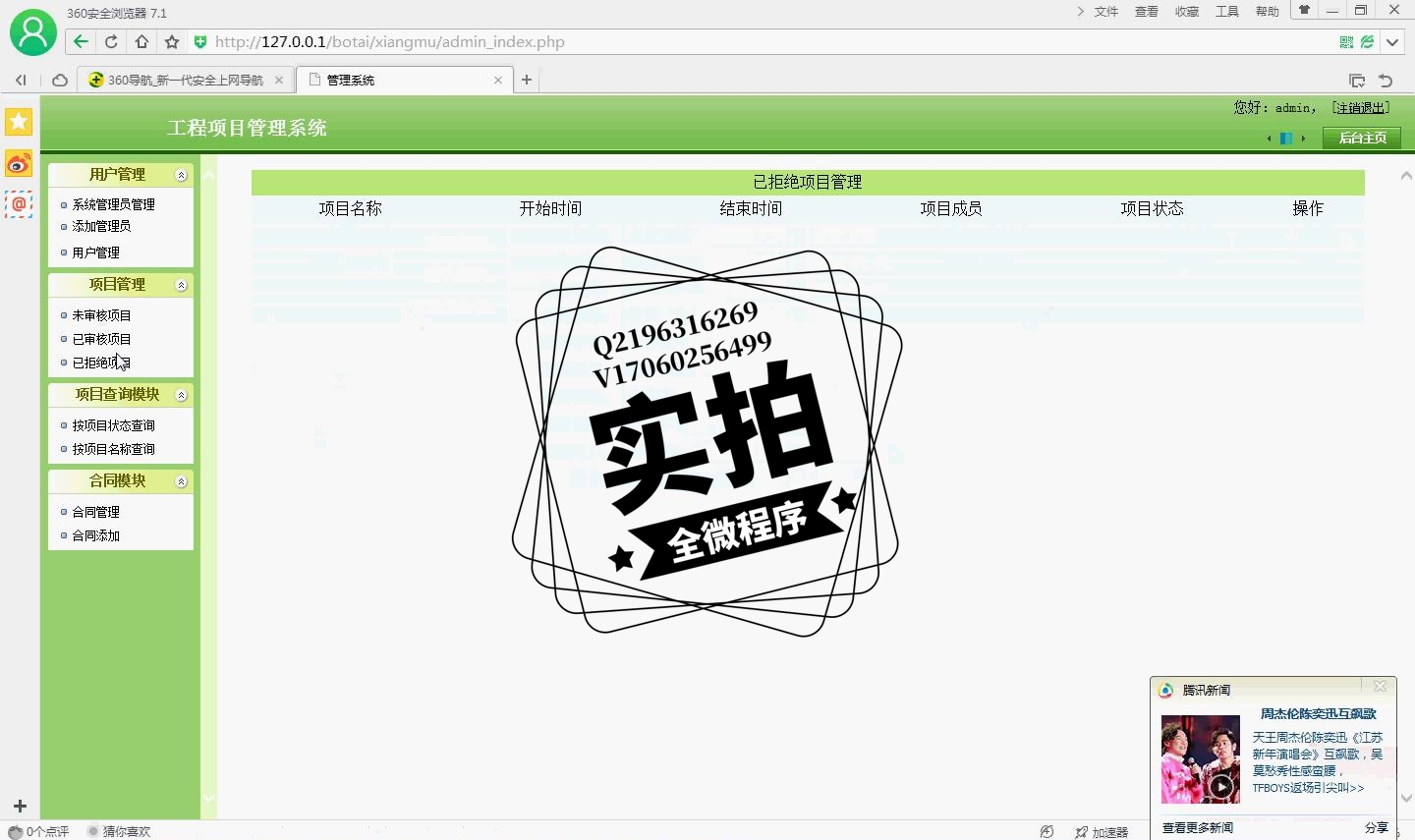Open 已审核项目 link

(x=101, y=339)
